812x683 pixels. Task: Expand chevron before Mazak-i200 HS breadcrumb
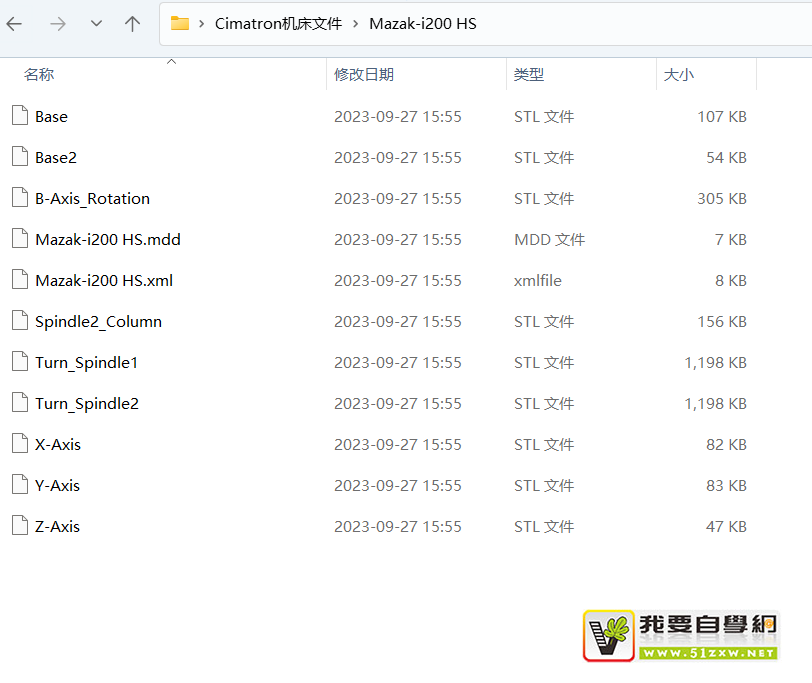[x=355, y=24]
